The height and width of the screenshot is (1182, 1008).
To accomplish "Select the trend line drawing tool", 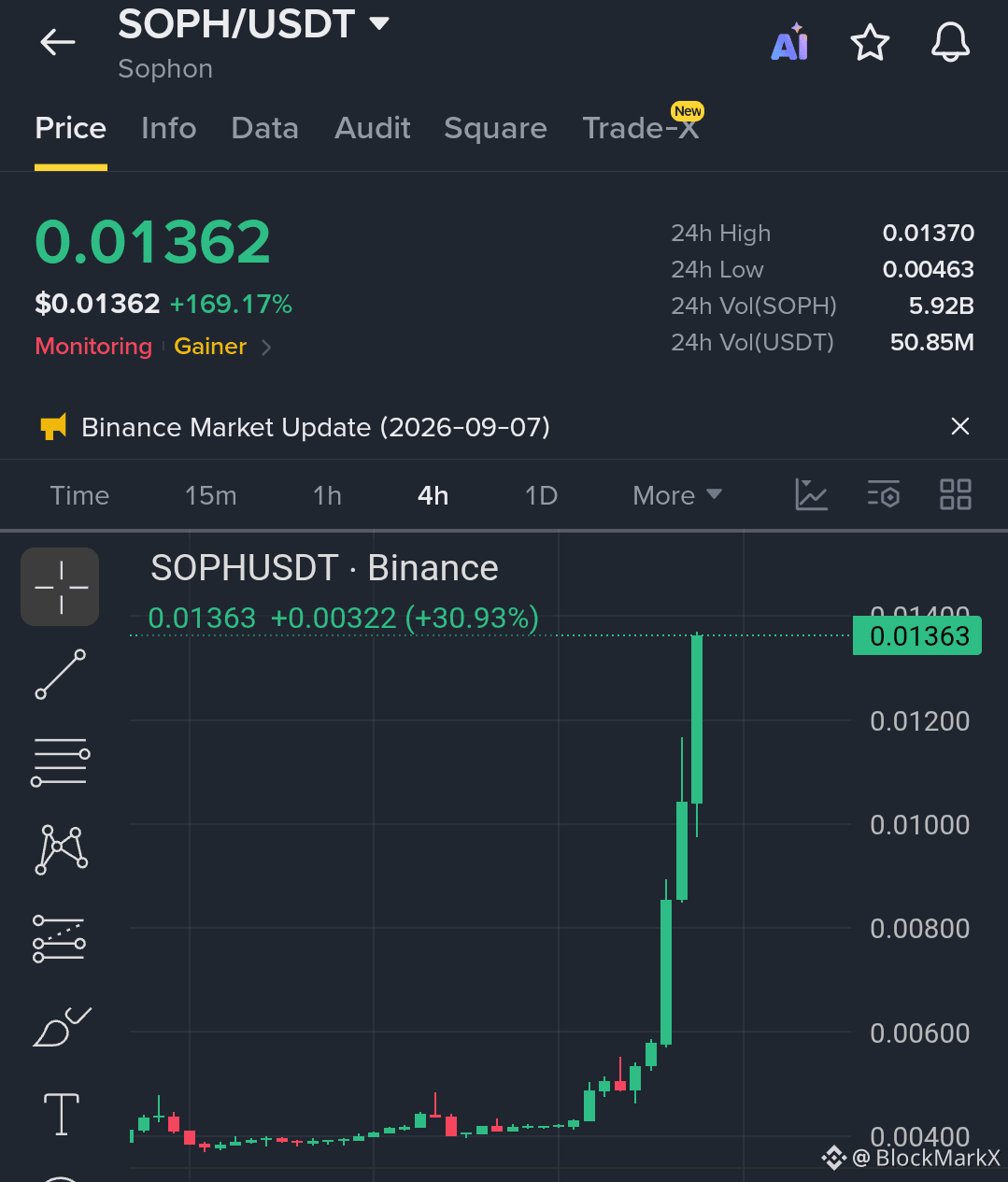I will coord(61,674).
